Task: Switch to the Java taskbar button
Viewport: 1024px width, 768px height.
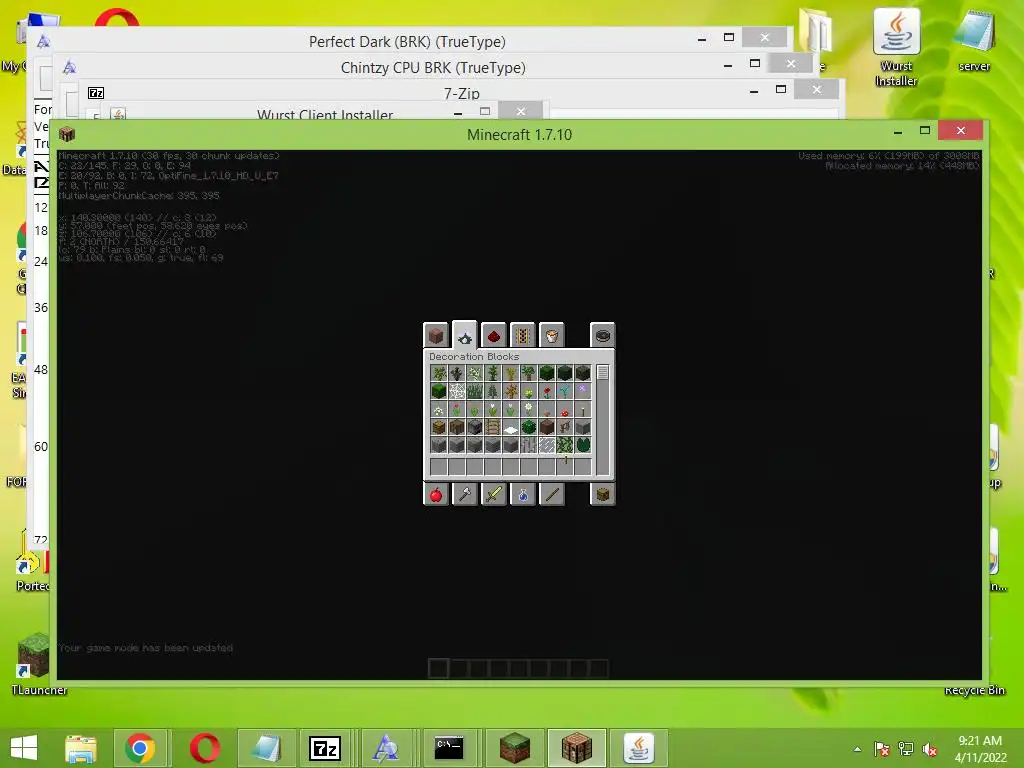Action: (638, 748)
